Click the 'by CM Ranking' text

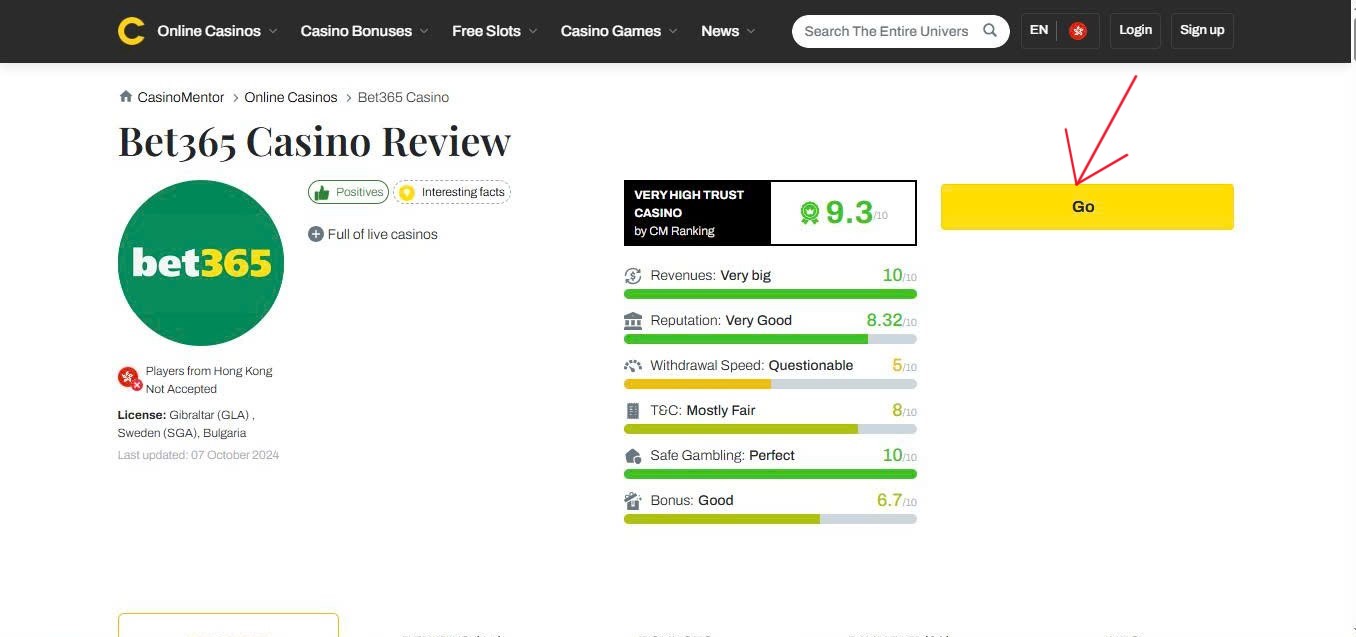pos(674,231)
